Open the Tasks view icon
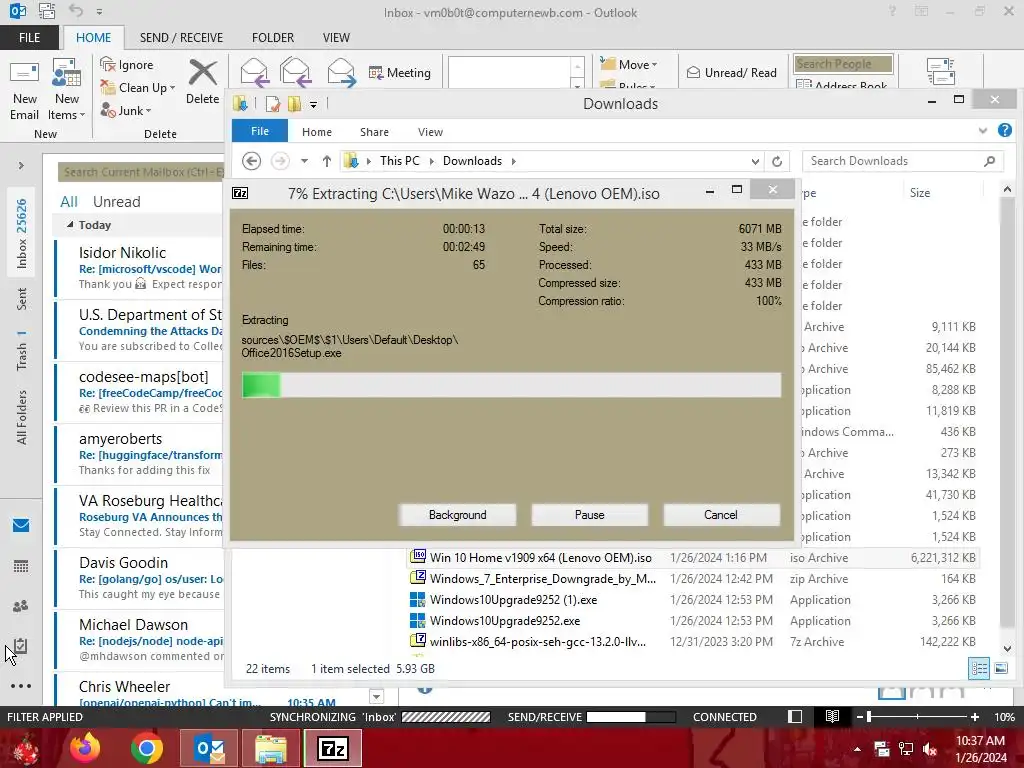1024x768 pixels. pyautogui.click(x=21, y=646)
